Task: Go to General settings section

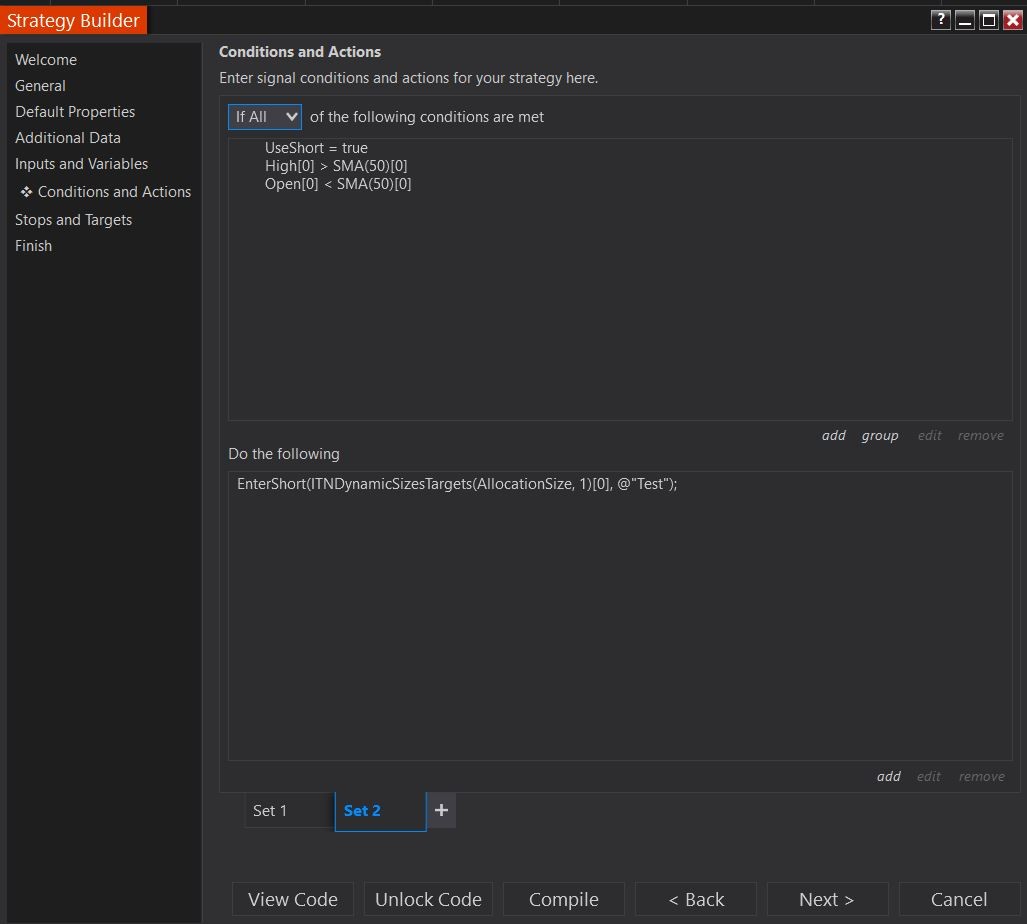Action: pos(40,86)
